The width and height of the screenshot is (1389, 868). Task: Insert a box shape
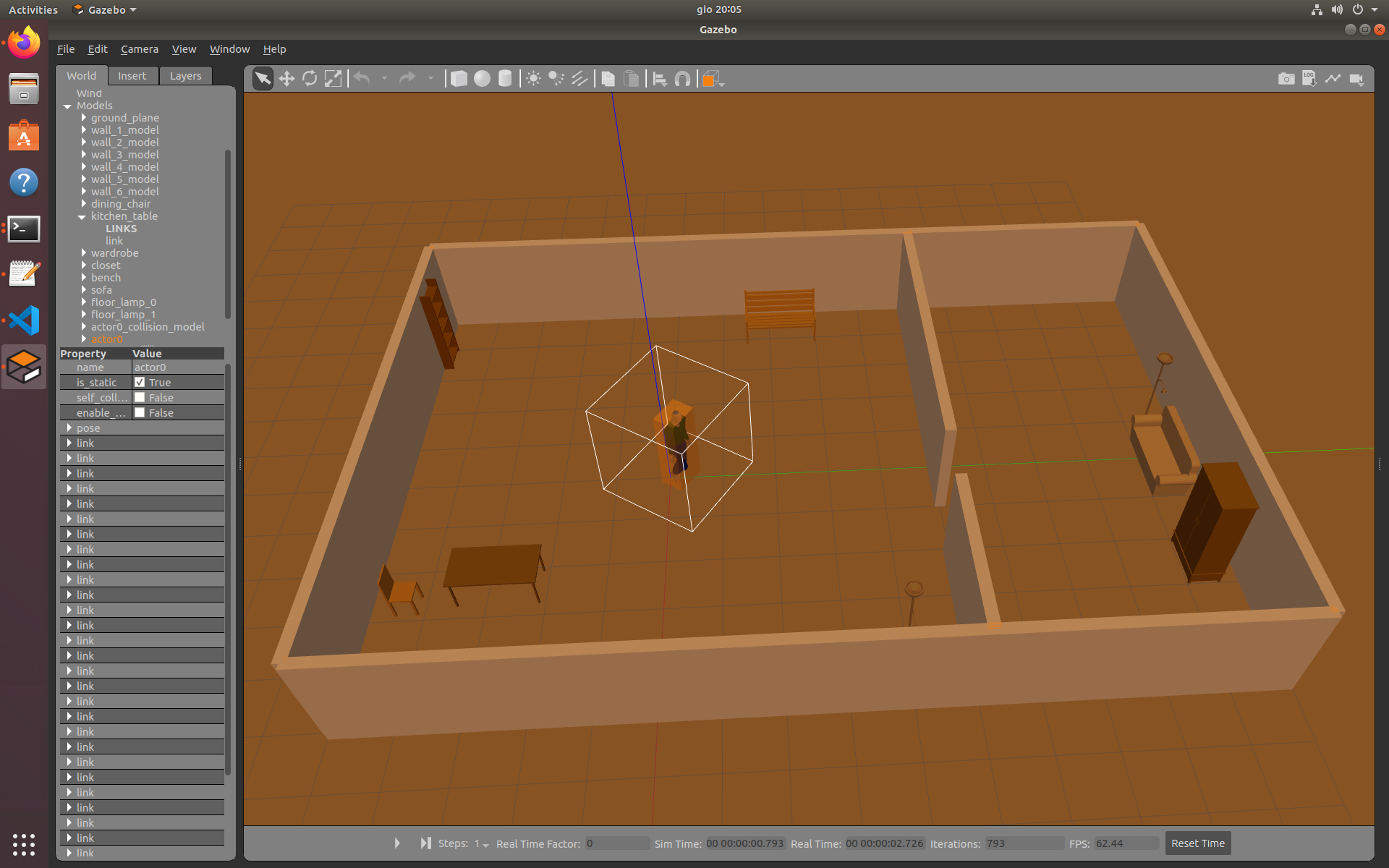459,78
